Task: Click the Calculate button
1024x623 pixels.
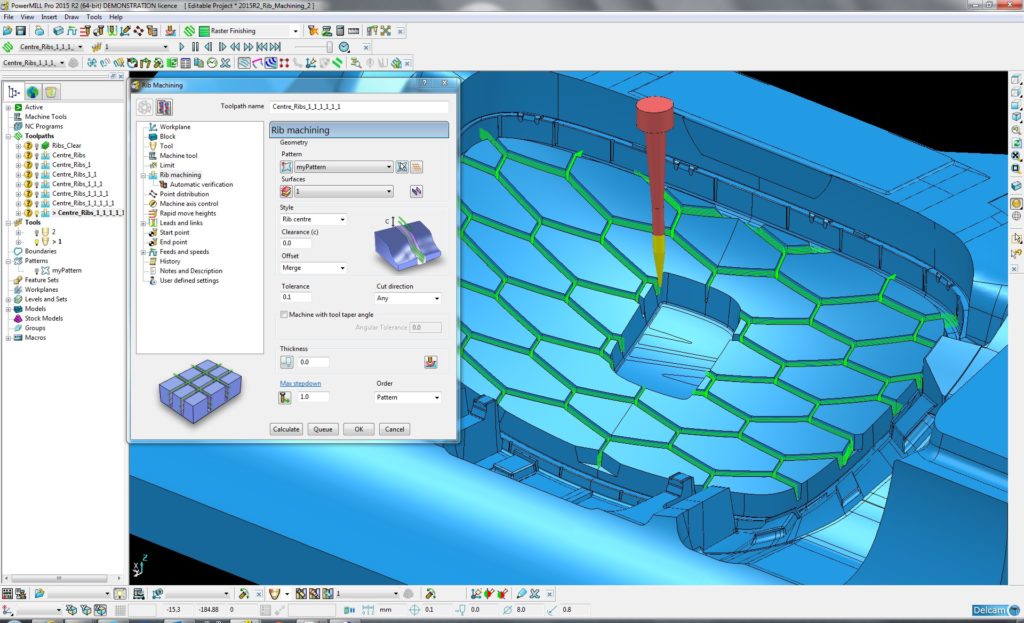Action: point(286,429)
